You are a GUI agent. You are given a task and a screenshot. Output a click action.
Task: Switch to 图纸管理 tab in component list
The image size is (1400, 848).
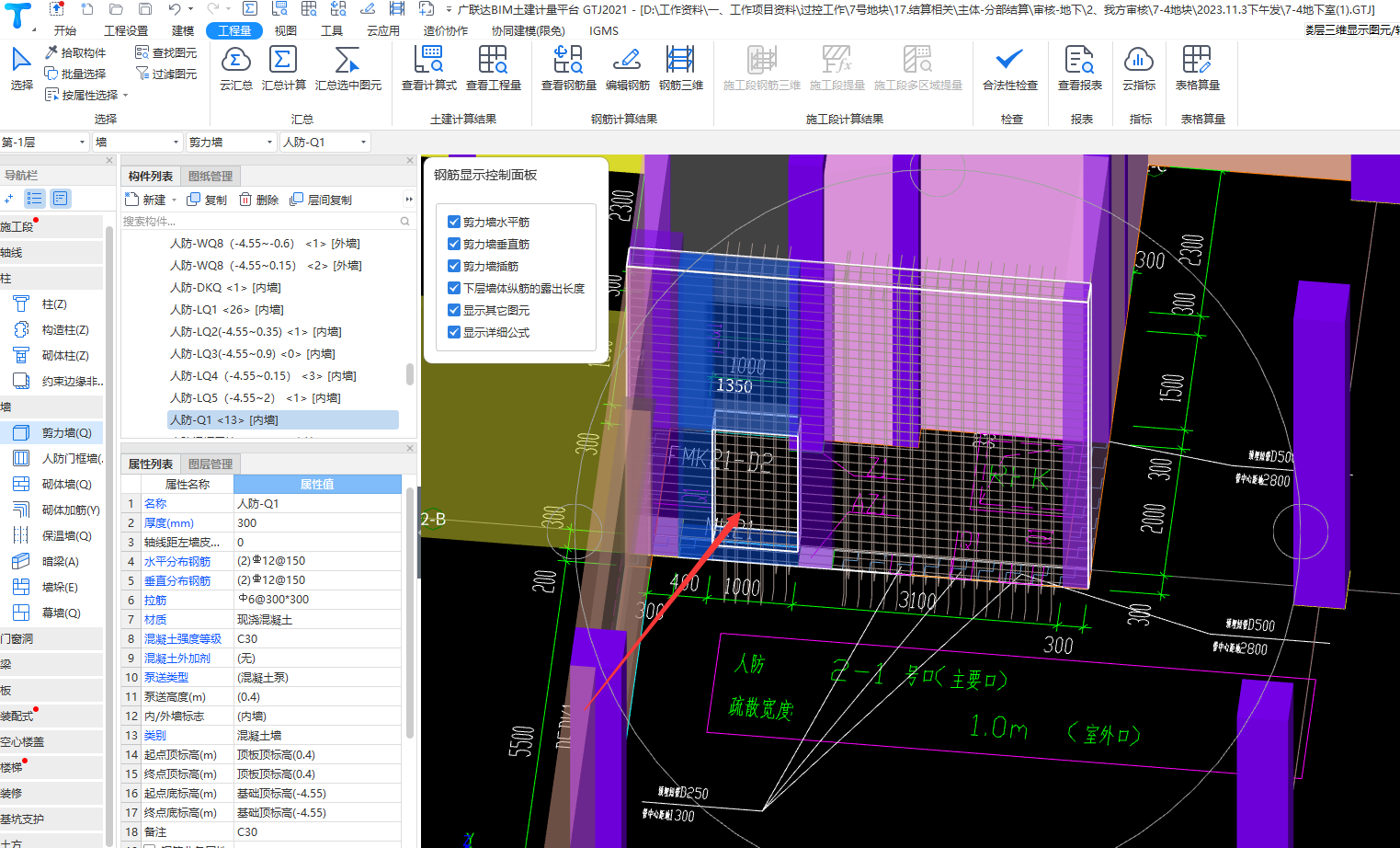pyautogui.click(x=211, y=176)
